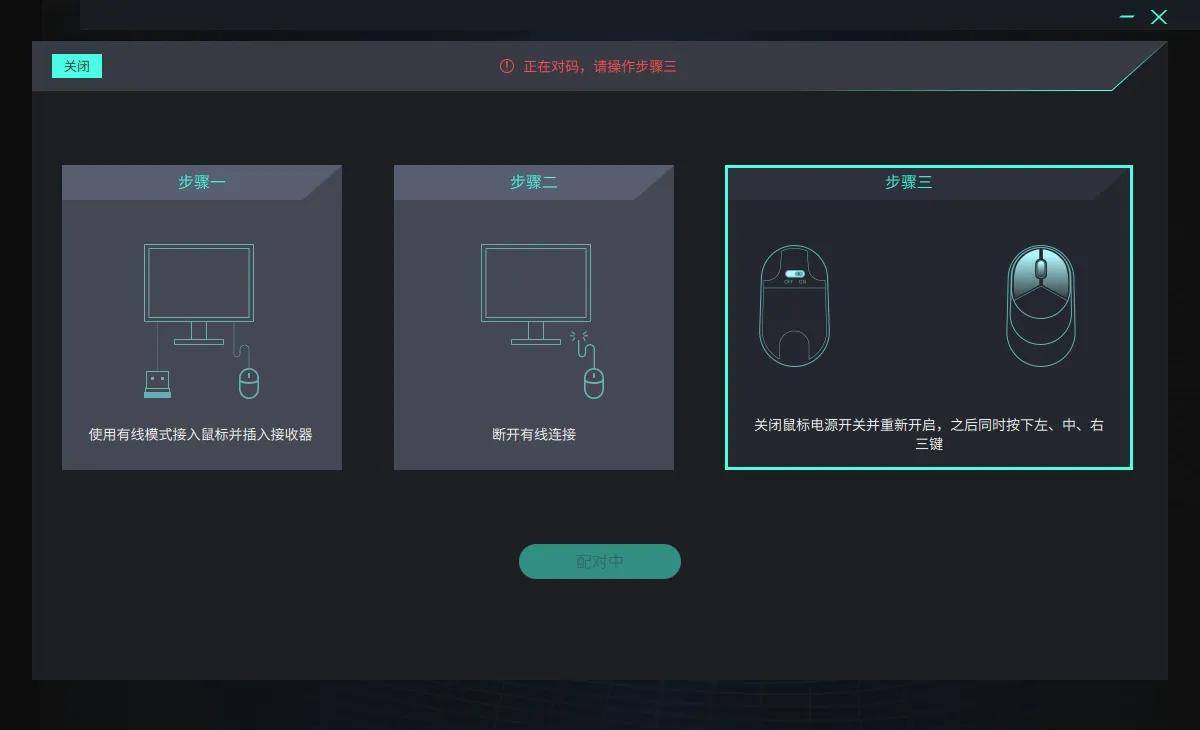Close the application window with X
Image resolution: width=1200 pixels, height=730 pixels.
(1159, 17)
